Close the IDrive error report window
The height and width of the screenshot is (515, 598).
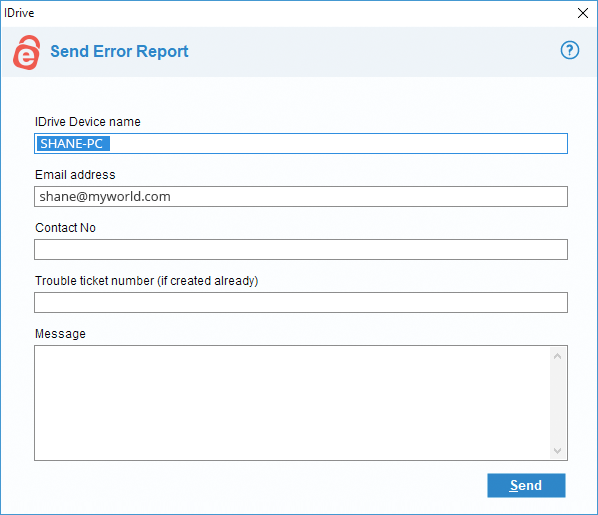point(582,13)
